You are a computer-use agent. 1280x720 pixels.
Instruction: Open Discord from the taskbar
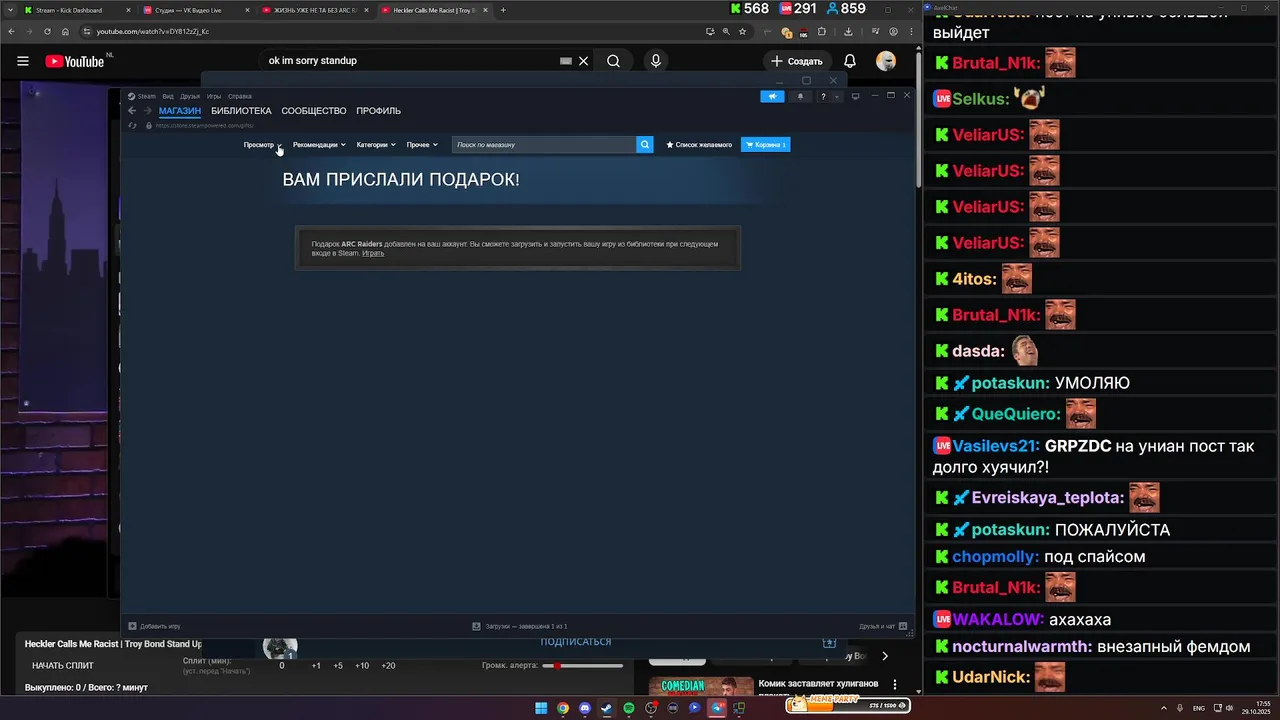(585, 708)
